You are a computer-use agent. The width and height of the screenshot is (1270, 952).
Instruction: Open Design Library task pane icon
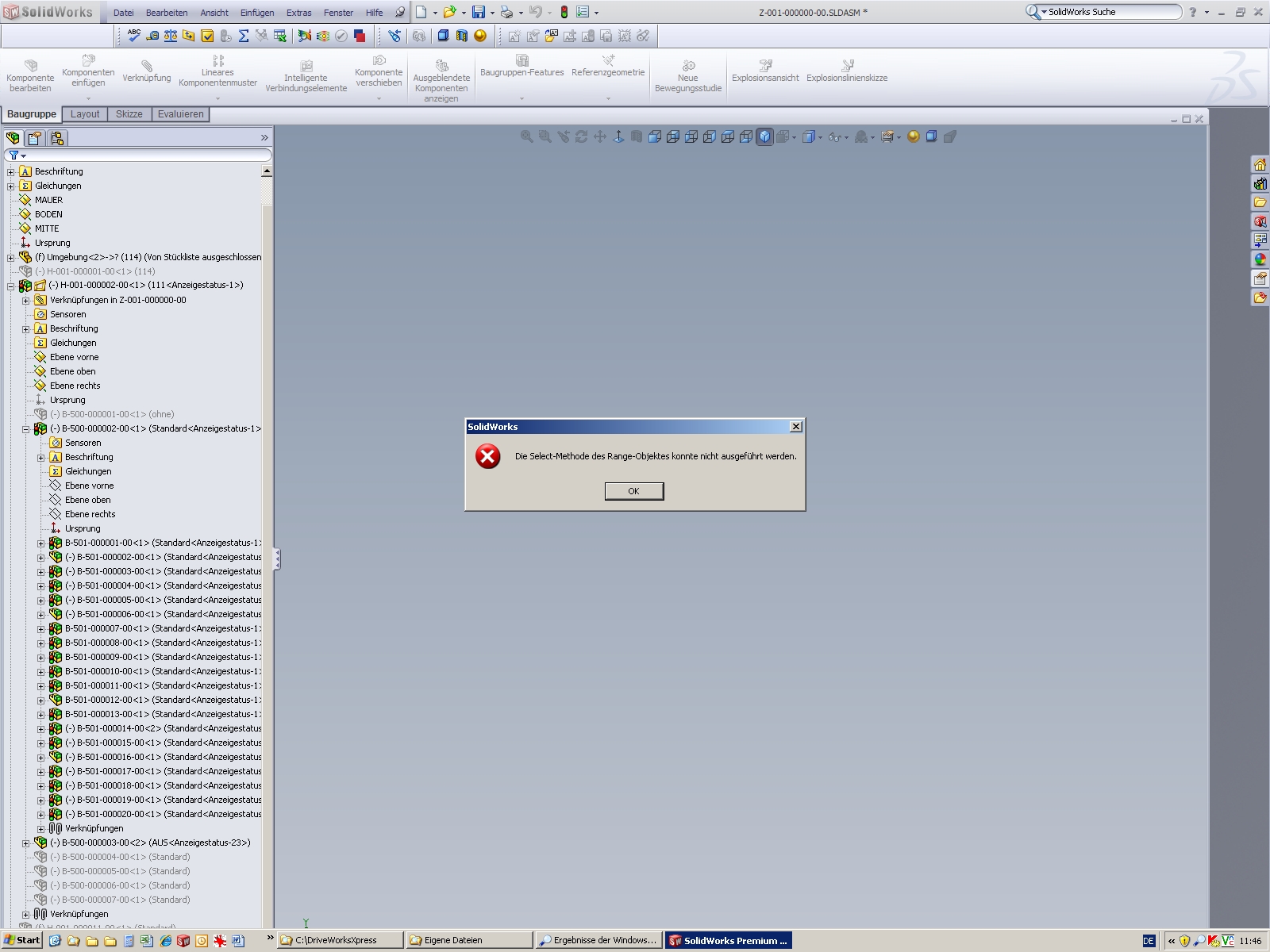(x=1260, y=184)
